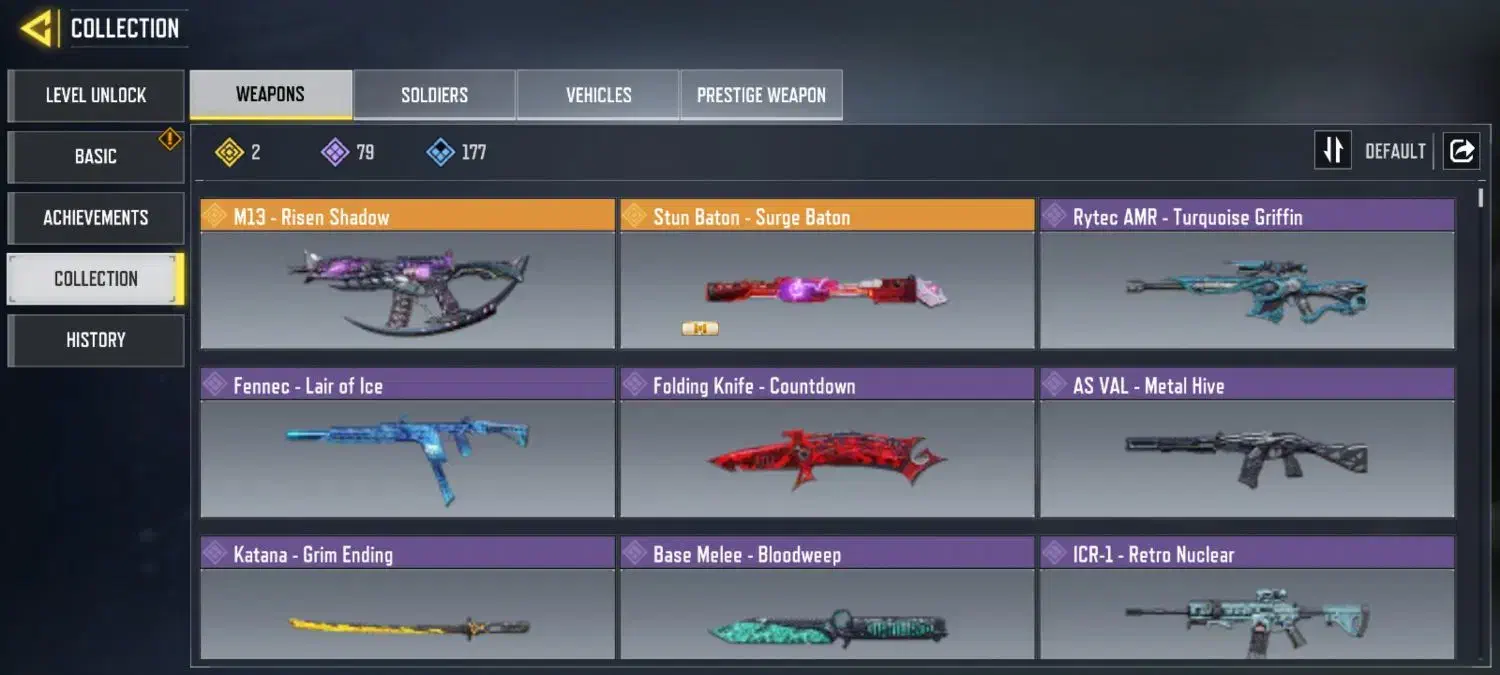Select the Folding Knife - Countdown card
1500x675 pixels.
tap(827, 443)
